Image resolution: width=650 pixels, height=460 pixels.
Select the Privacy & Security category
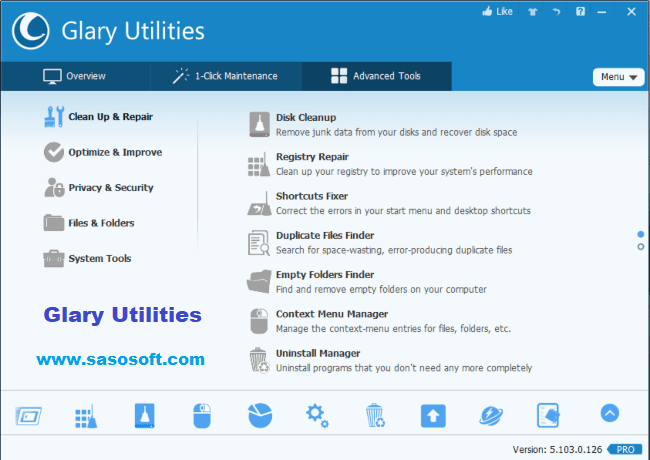pyautogui.click(x=99, y=187)
